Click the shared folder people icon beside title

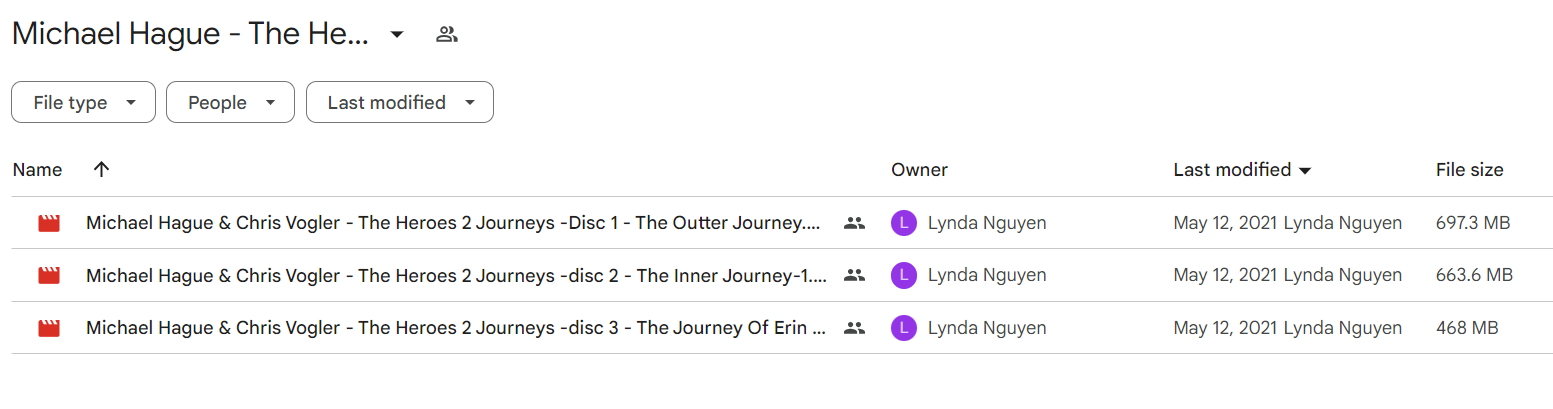(447, 35)
